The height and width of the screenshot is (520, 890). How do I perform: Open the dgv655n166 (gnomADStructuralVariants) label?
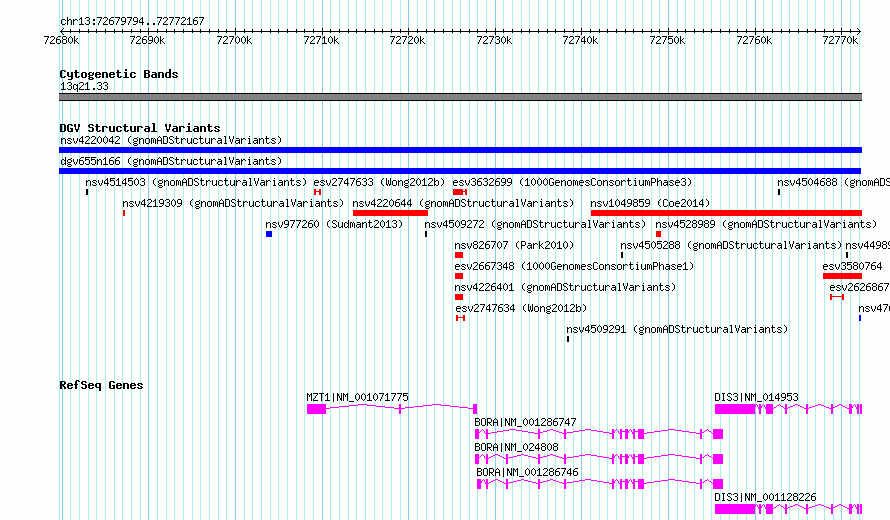(x=171, y=161)
